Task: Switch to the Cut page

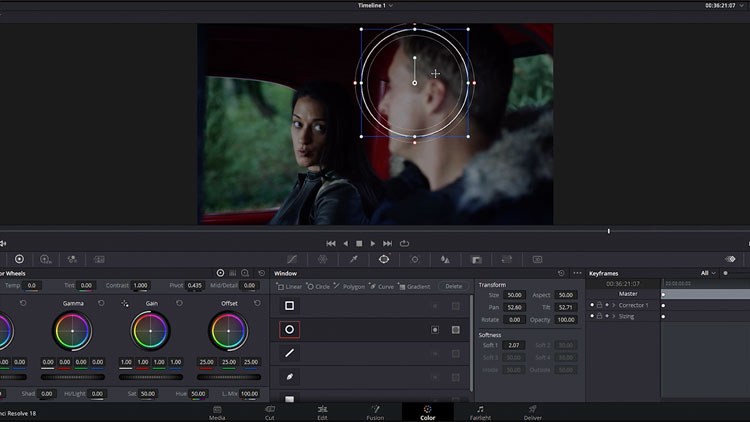Action: [270, 412]
